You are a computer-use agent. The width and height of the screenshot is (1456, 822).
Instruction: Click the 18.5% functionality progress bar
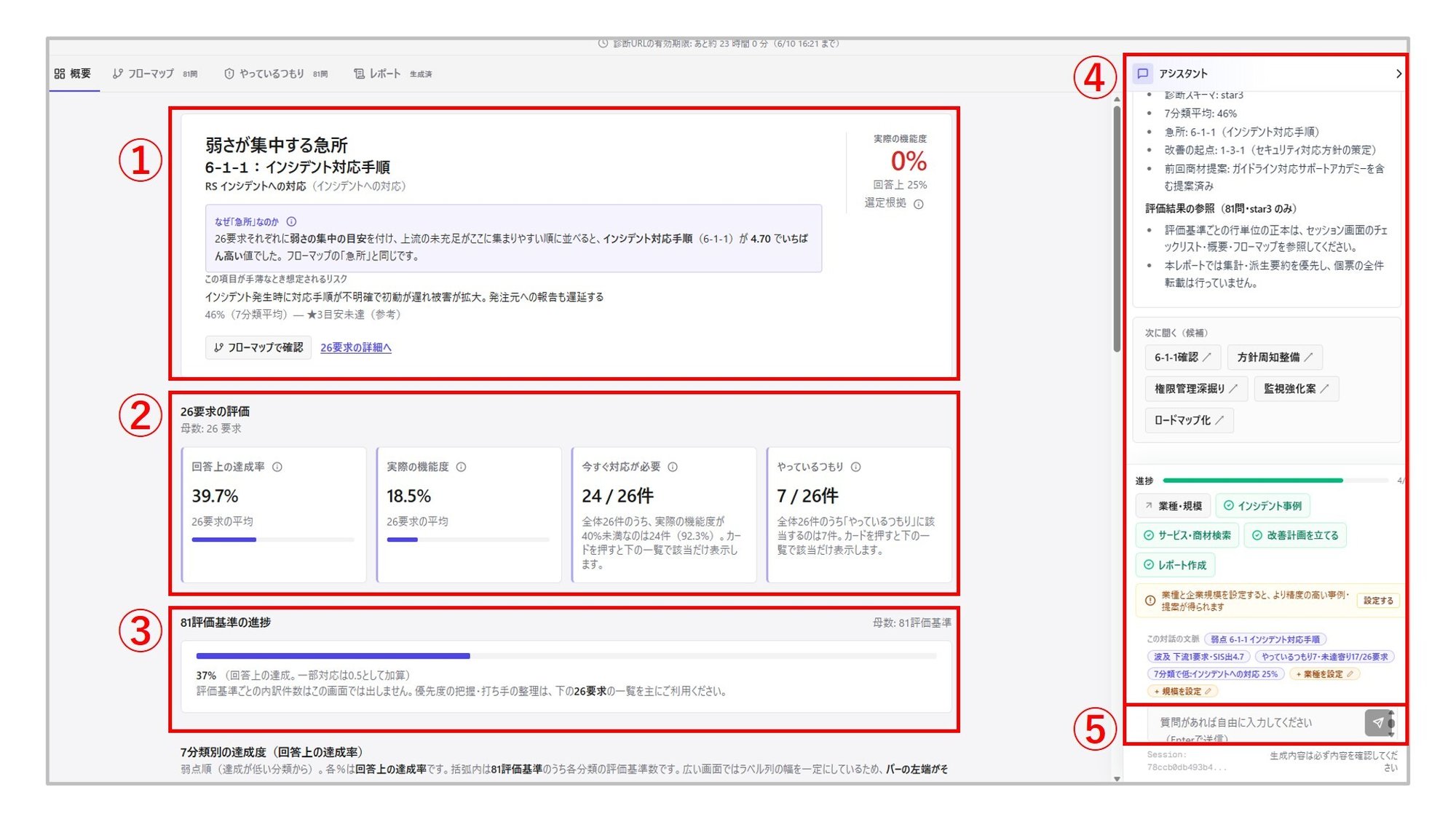point(468,540)
